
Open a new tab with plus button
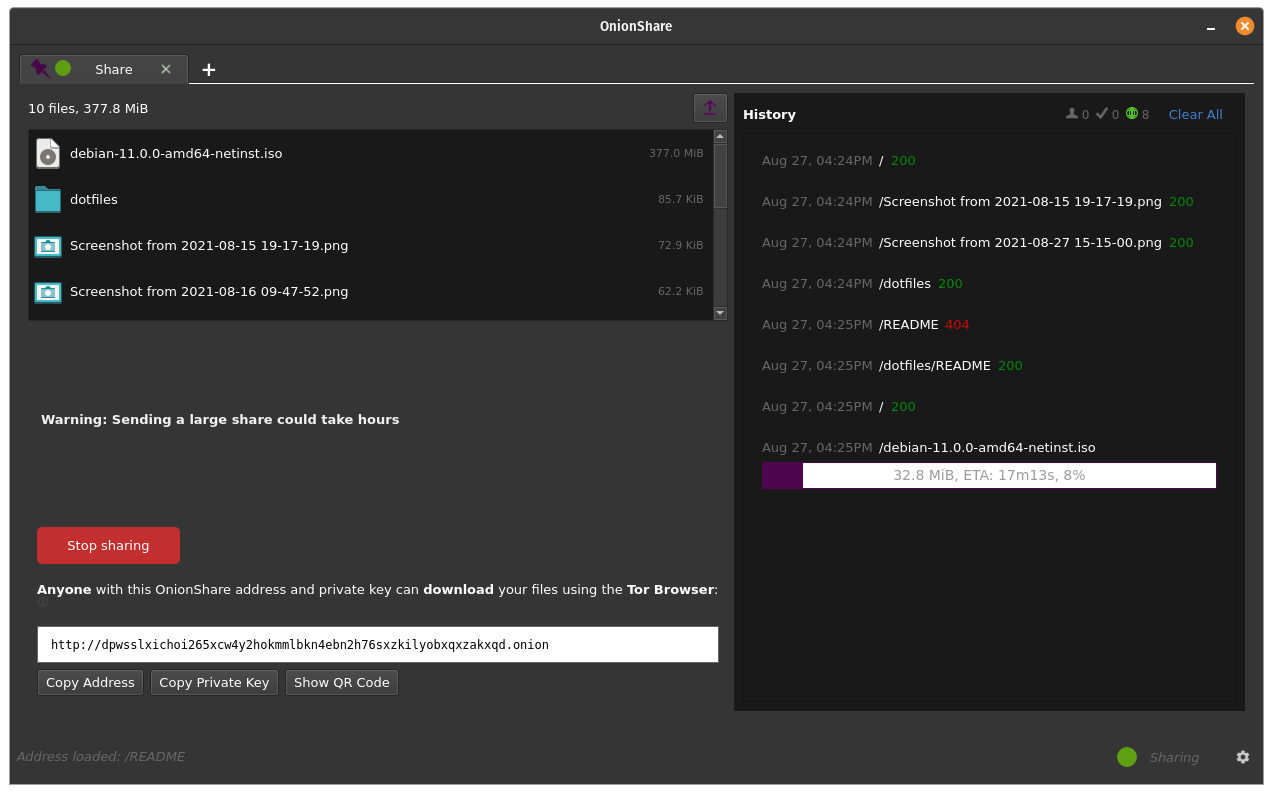click(x=208, y=69)
